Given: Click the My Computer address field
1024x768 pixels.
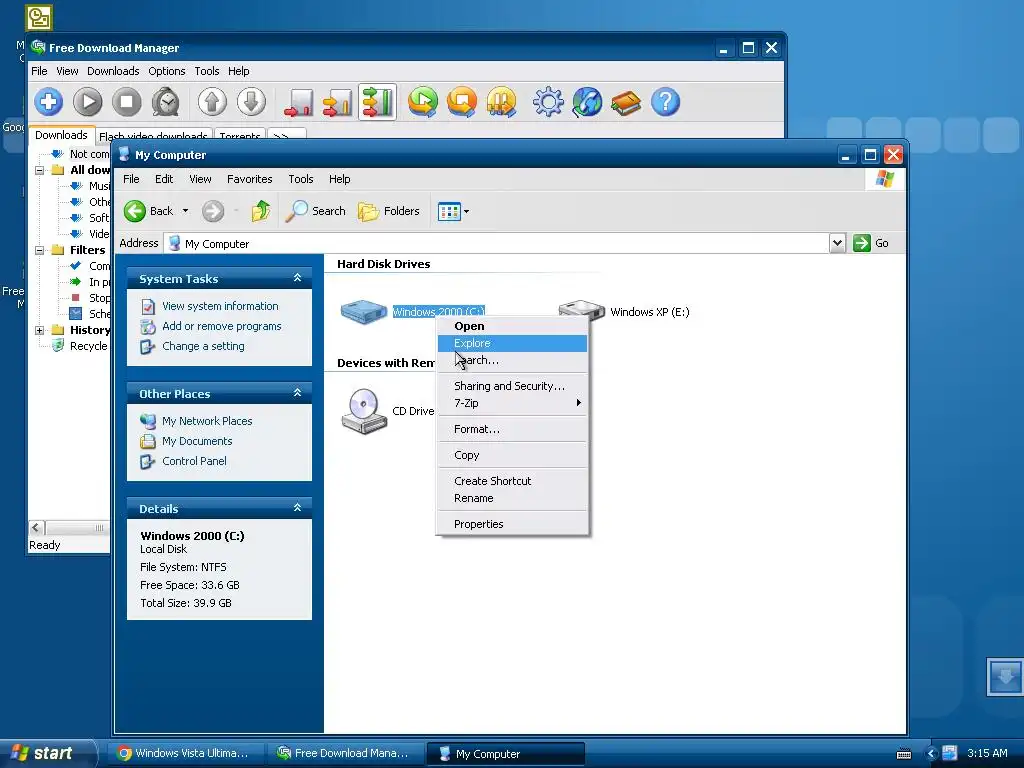Looking at the screenshot, I should tap(498, 243).
